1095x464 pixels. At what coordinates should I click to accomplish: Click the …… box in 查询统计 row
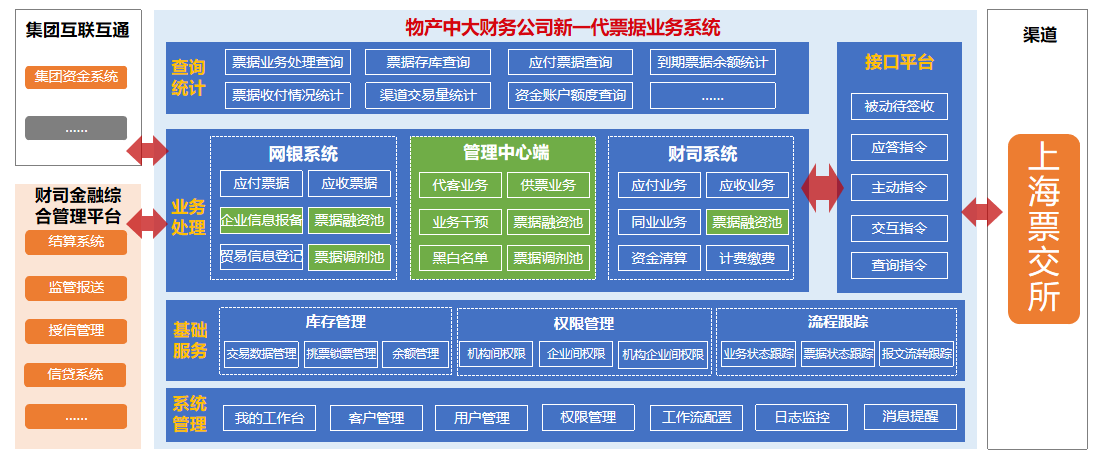pyautogui.click(x=712, y=96)
